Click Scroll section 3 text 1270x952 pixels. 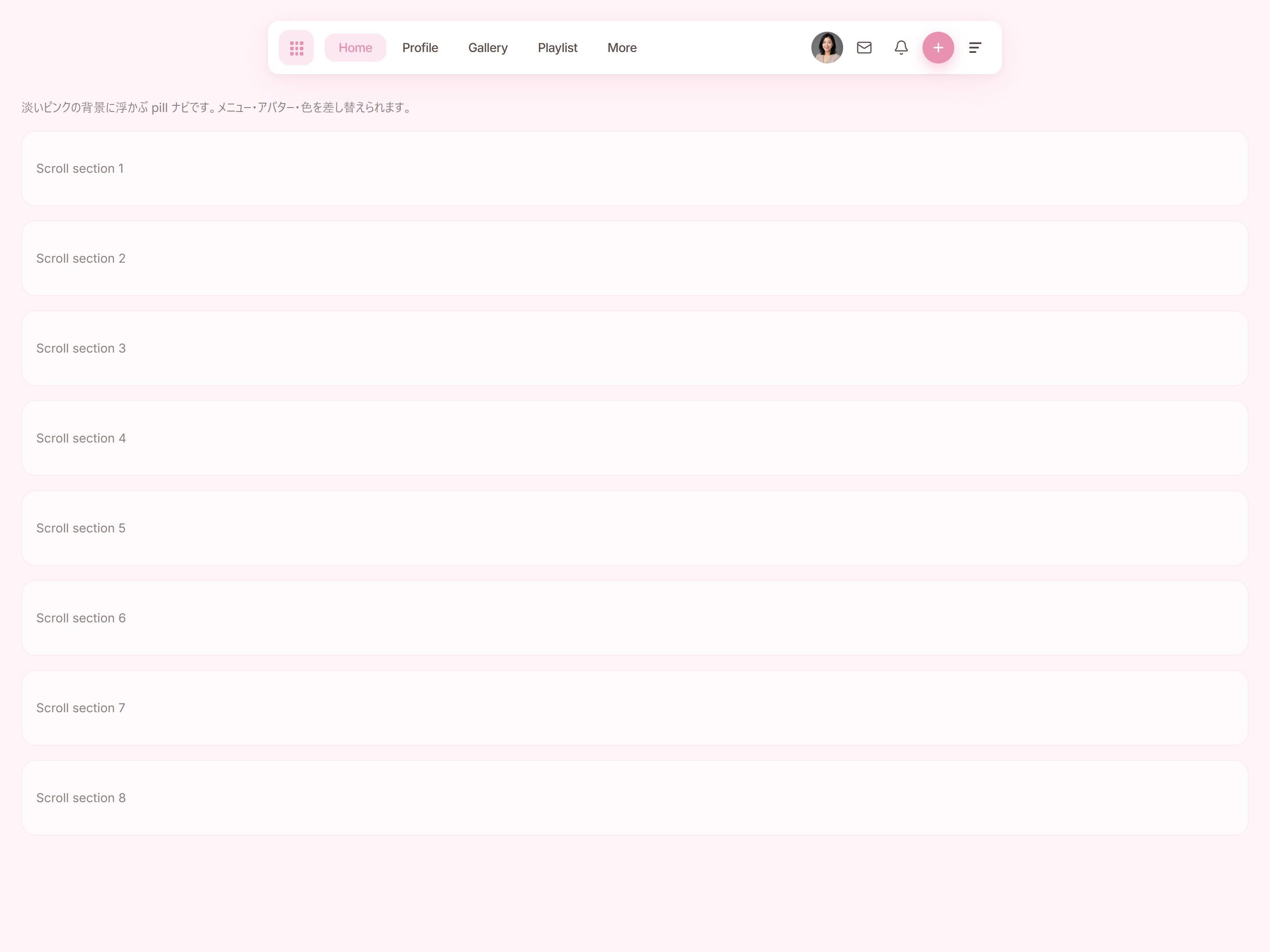tap(81, 348)
